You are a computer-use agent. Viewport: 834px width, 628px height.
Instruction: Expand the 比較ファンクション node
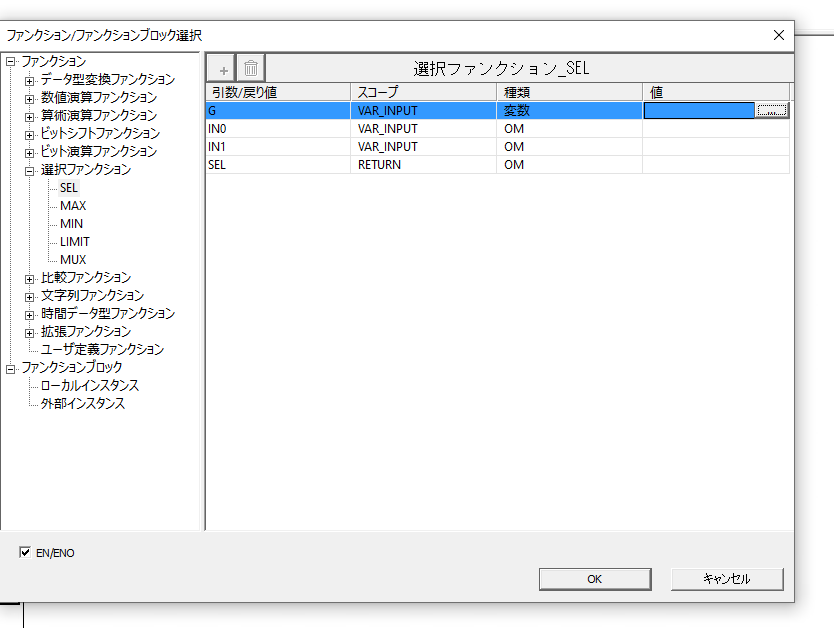(x=30, y=278)
